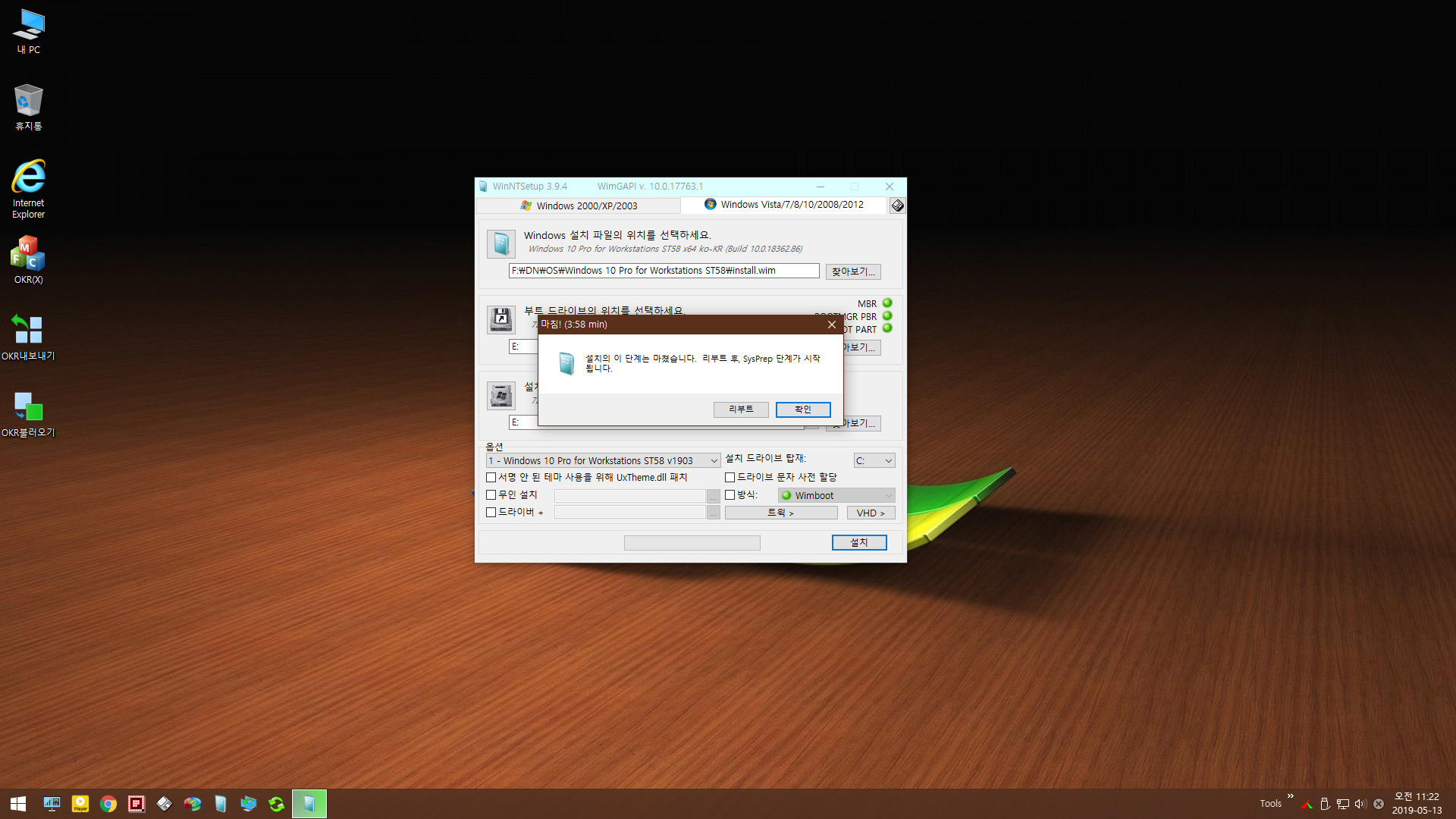
Task: Click the diamond tool icon beside tabs
Action: (x=897, y=206)
